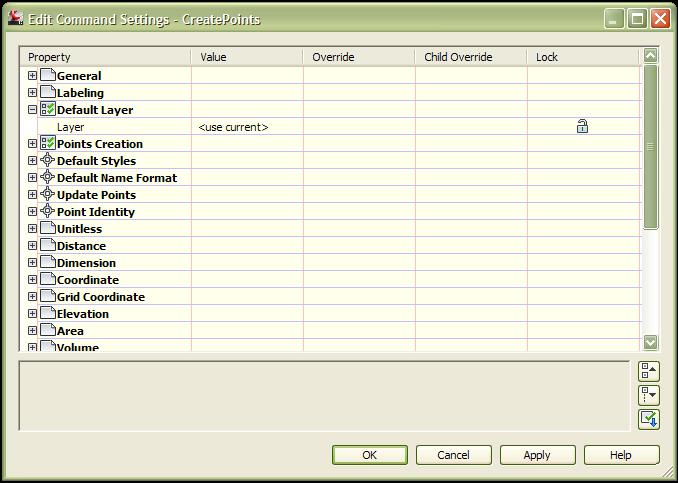Image resolution: width=678 pixels, height=483 pixels.
Task: Click the Default Name Format target icon
Action: 48,177
